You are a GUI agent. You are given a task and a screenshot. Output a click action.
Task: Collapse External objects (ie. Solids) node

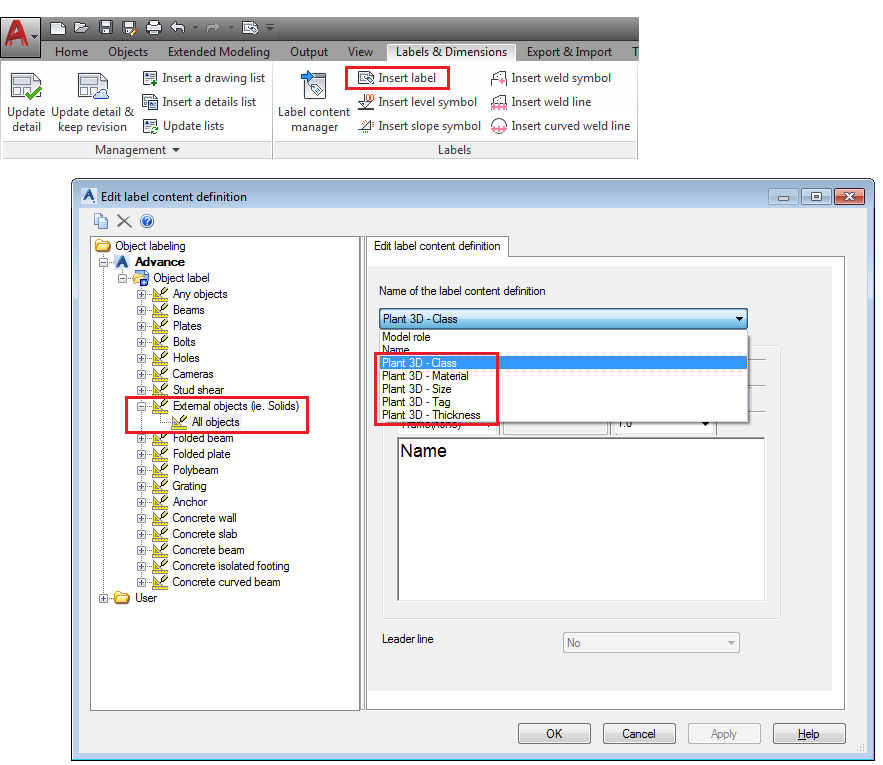pyautogui.click(x=141, y=406)
